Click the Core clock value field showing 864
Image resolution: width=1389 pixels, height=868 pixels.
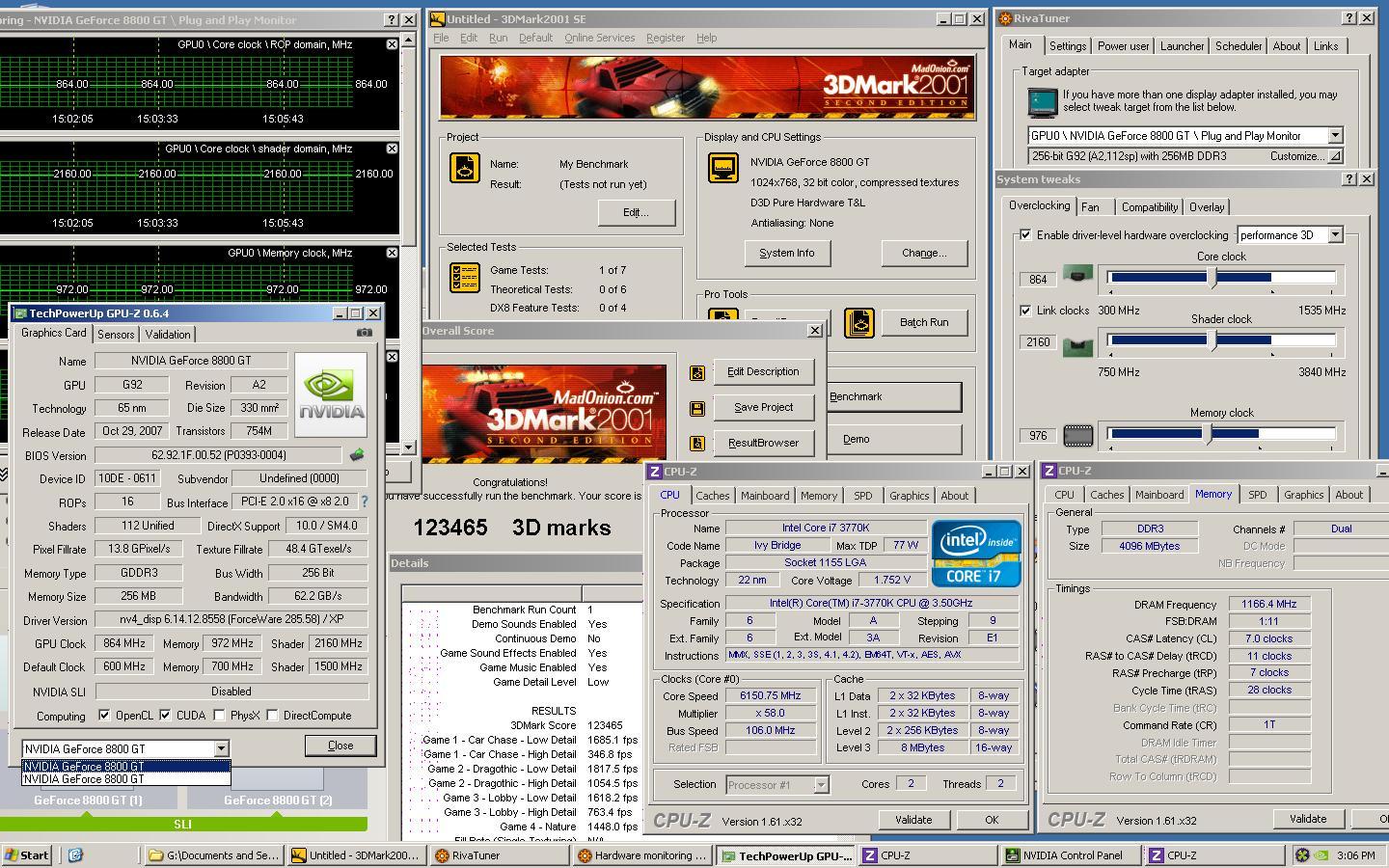tap(1038, 280)
